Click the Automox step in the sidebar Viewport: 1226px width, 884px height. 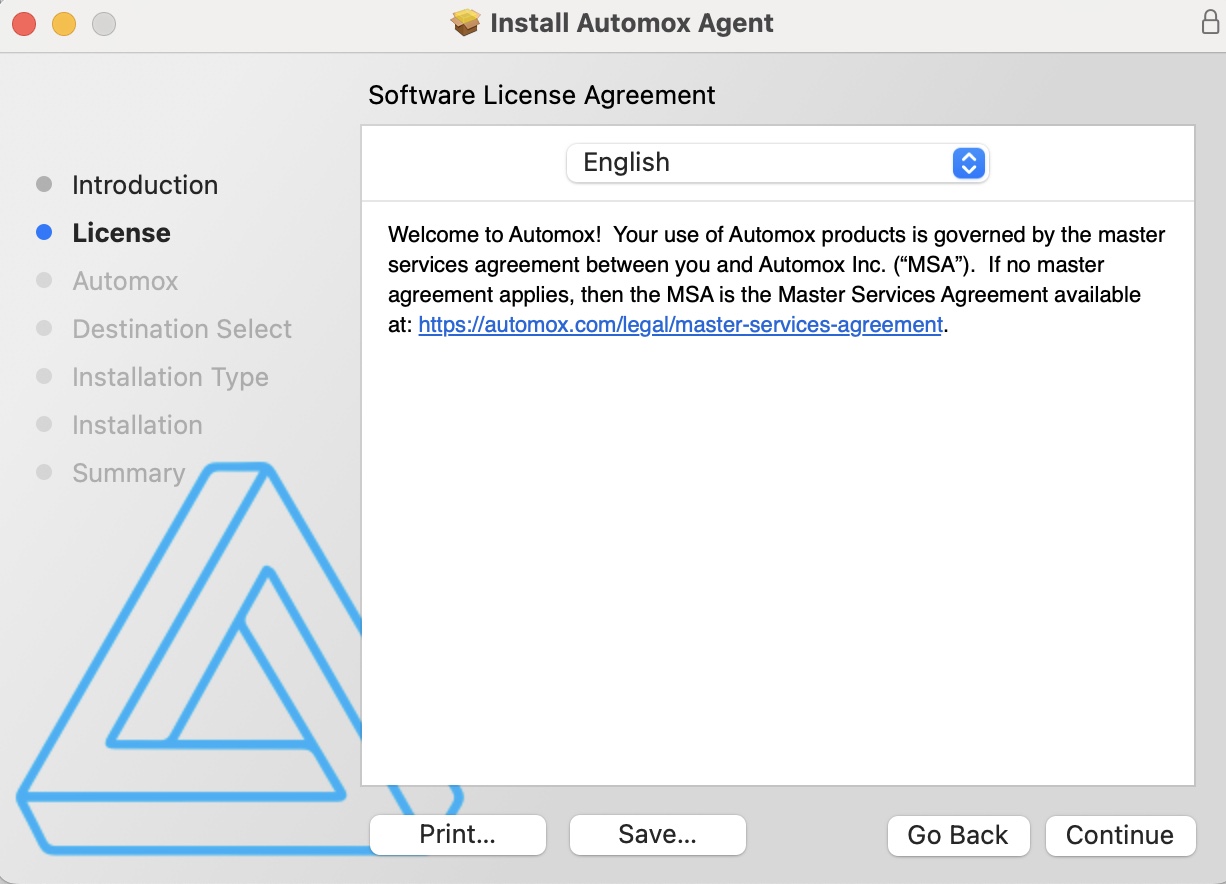tap(125, 281)
